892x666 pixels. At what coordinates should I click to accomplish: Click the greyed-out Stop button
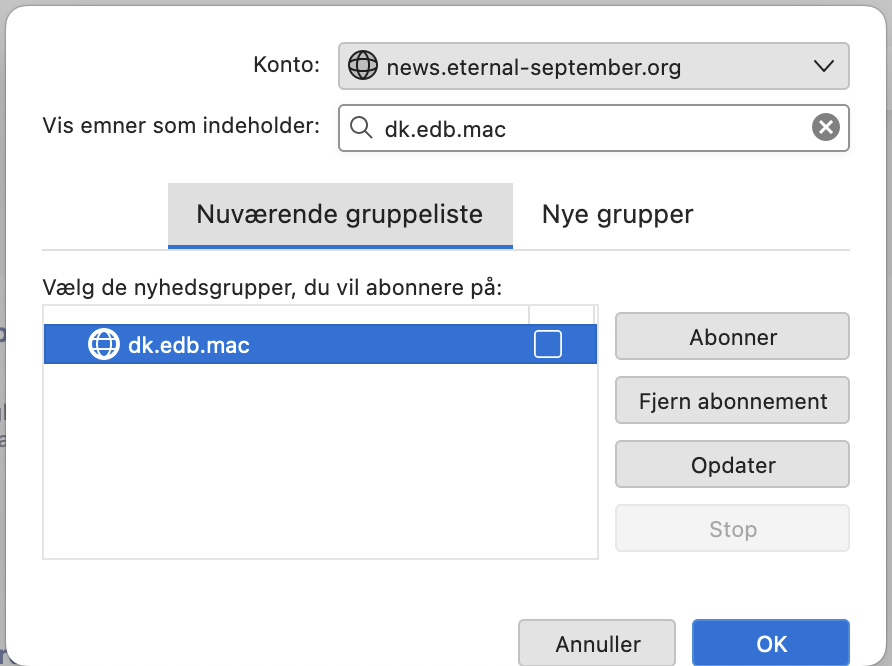[732, 528]
